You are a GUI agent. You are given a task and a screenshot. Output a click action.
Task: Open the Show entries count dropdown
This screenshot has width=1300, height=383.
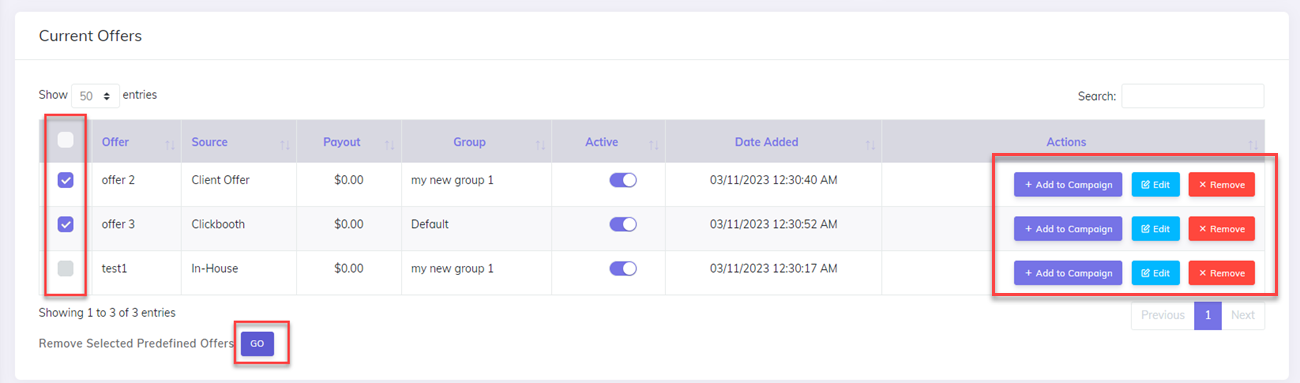pyautogui.click(x=95, y=96)
